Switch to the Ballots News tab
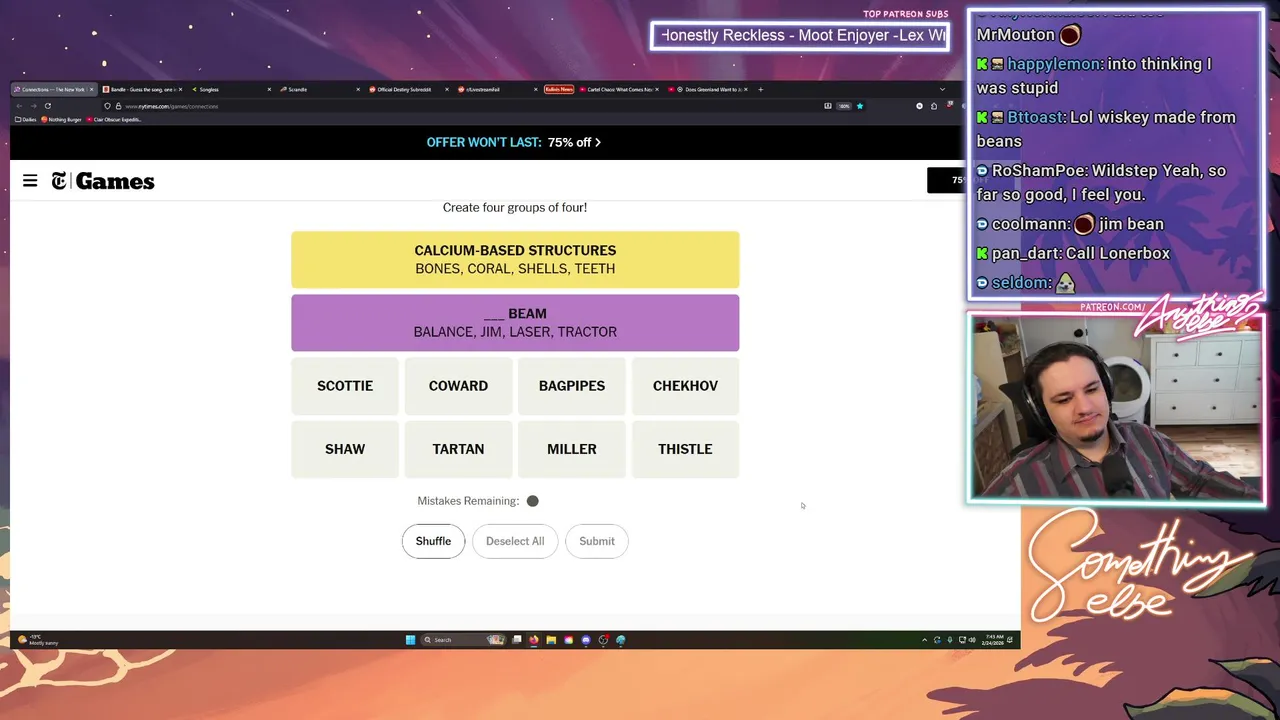Image resolution: width=1280 pixels, height=720 pixels. click(x=559, y=89)
